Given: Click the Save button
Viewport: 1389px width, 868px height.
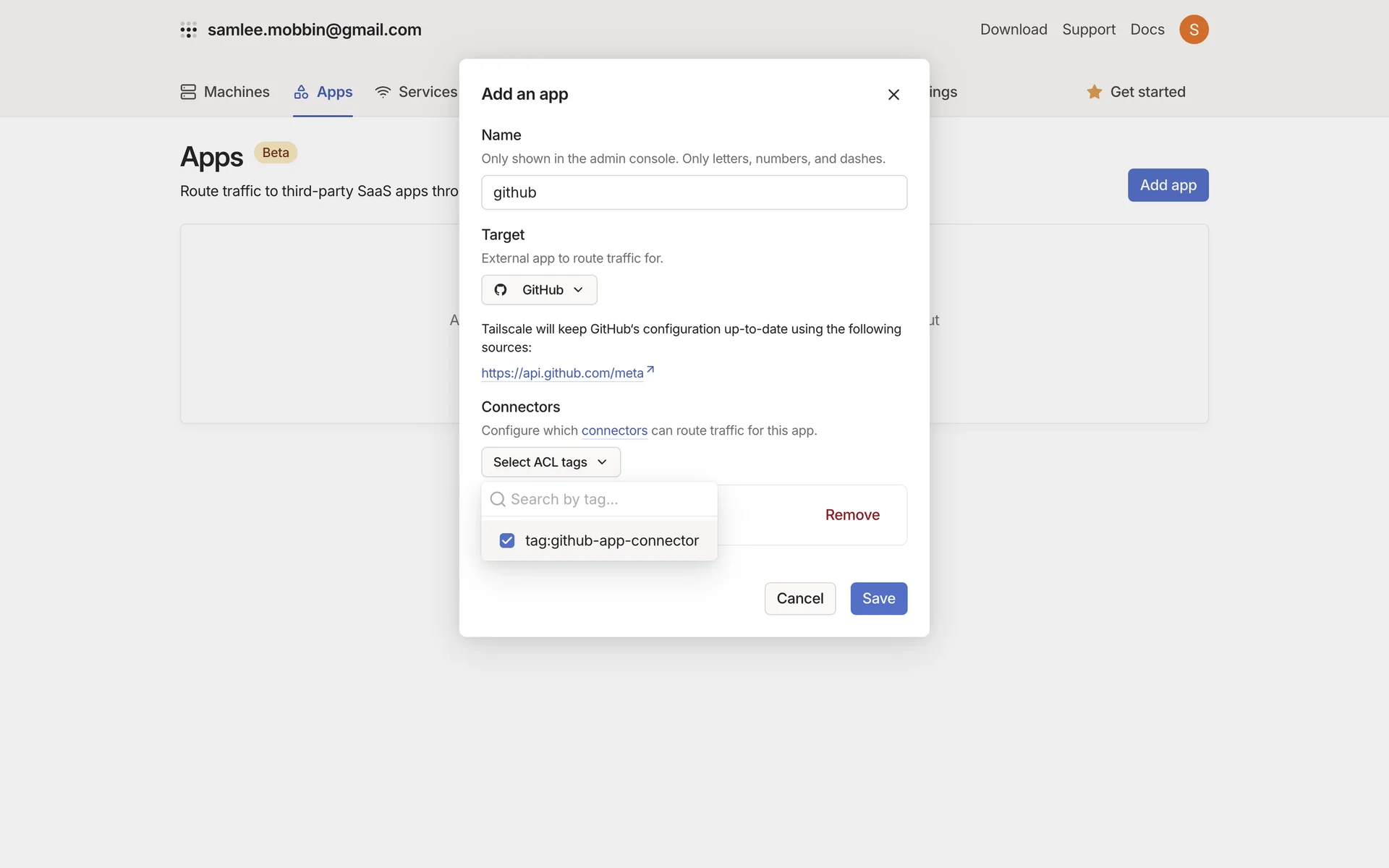Looking at the screenshot, I should coord(878,599).
